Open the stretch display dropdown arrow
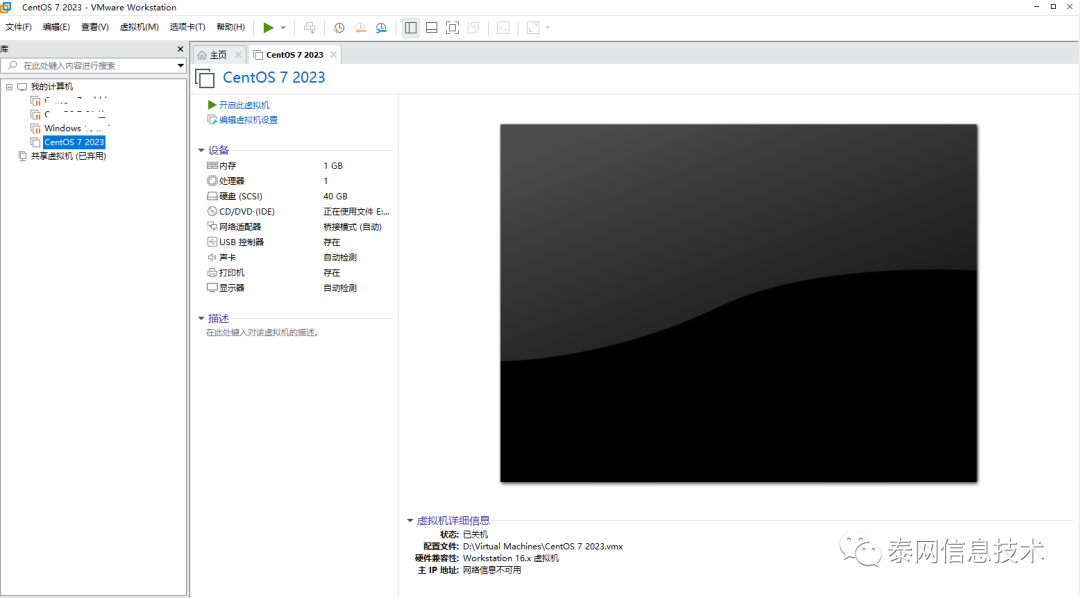Viewport: 1080px width, 598px height. coord(548,28)
